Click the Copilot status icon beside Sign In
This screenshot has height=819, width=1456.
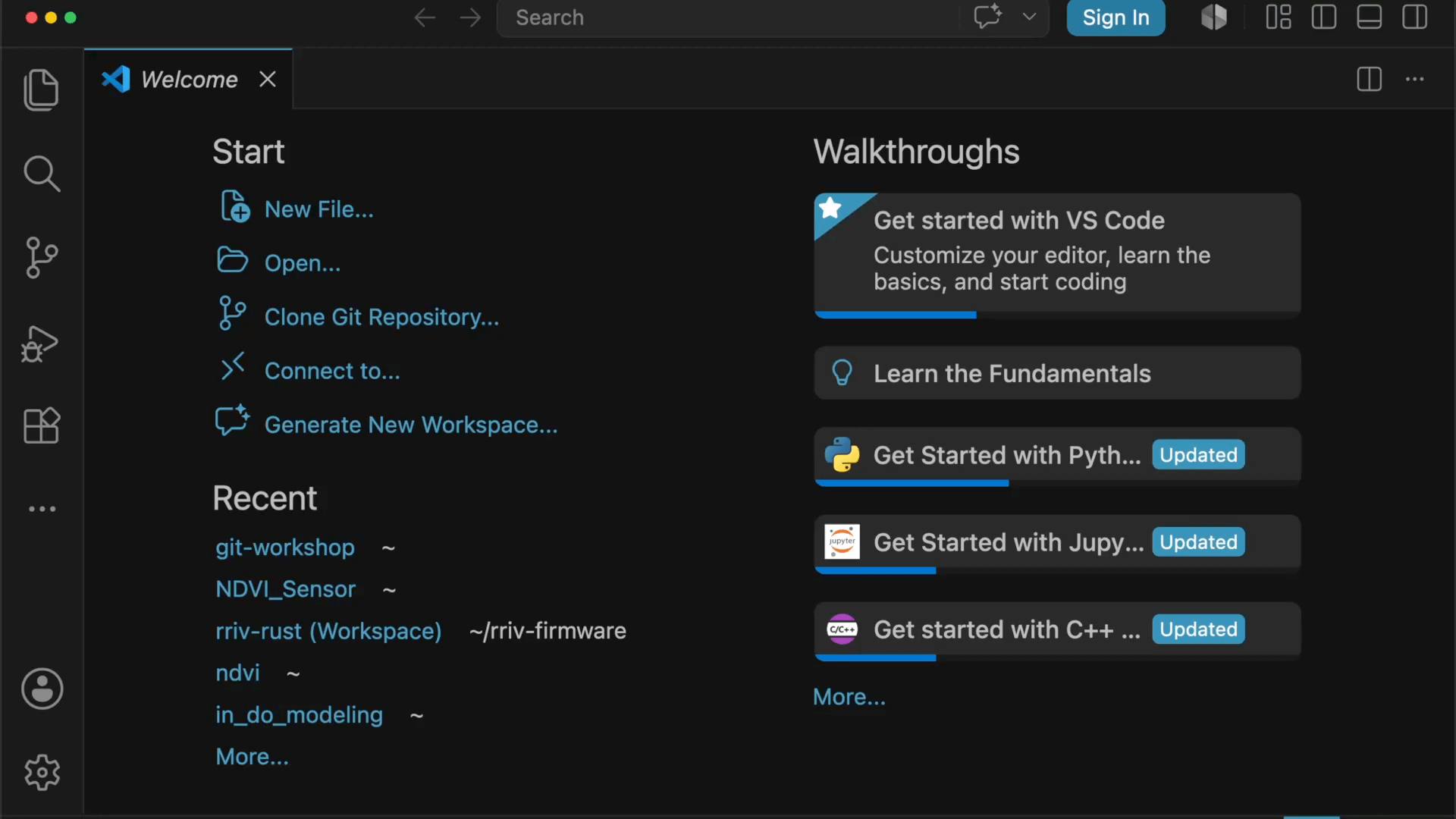(x=1214, y=17)
